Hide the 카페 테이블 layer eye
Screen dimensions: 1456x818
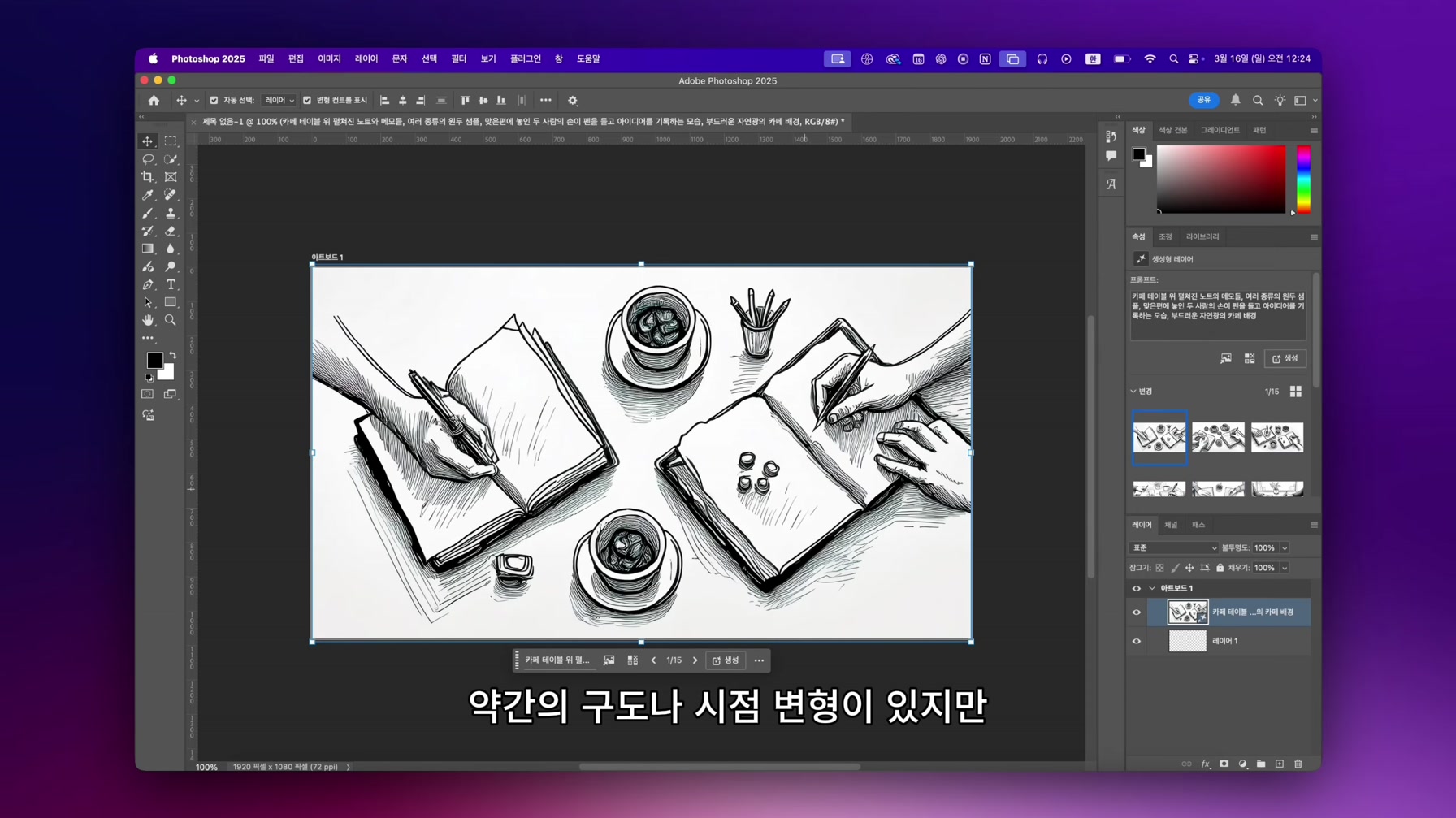pyautogui.click(x=1137, y=612)
